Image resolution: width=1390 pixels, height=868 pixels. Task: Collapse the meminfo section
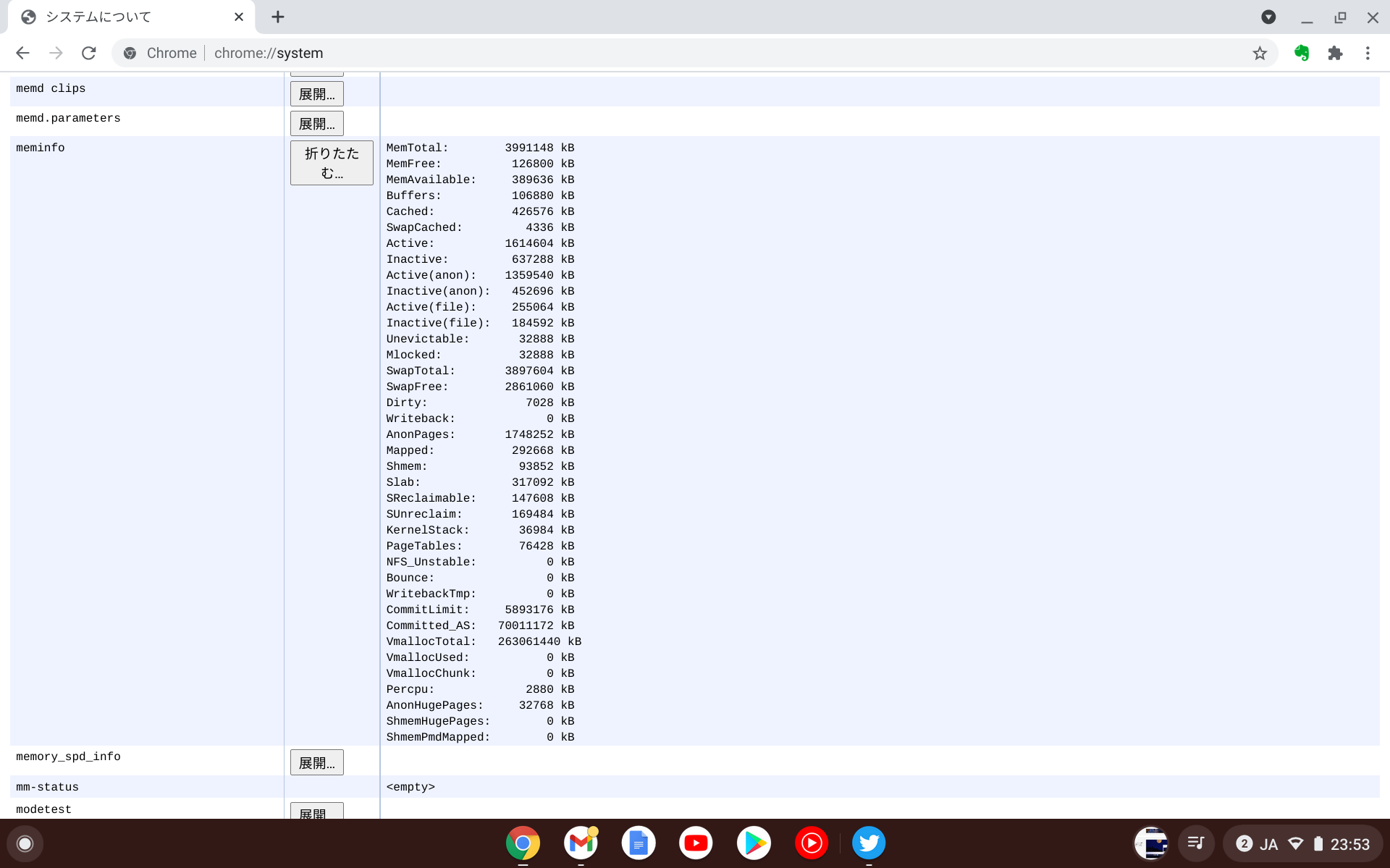tap(331, 162)
